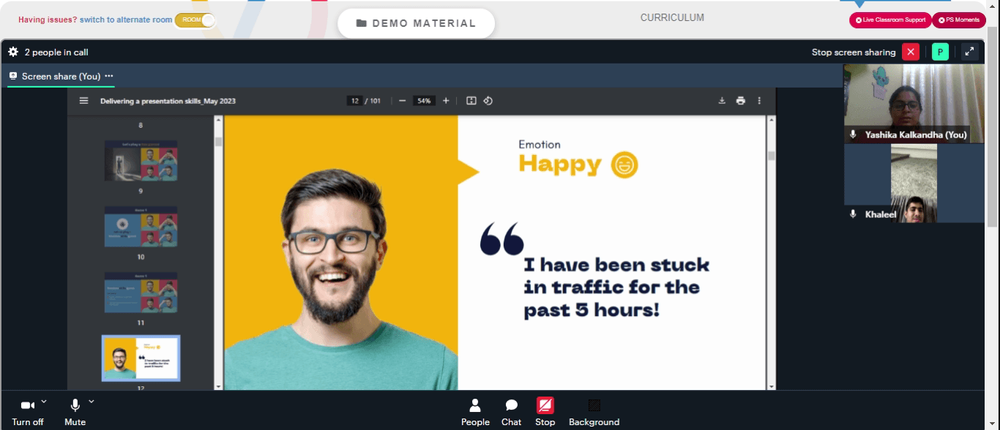Click Live Classroom Support button
The height and width of the screenshot is (430, 1000).
pos(890,20)
